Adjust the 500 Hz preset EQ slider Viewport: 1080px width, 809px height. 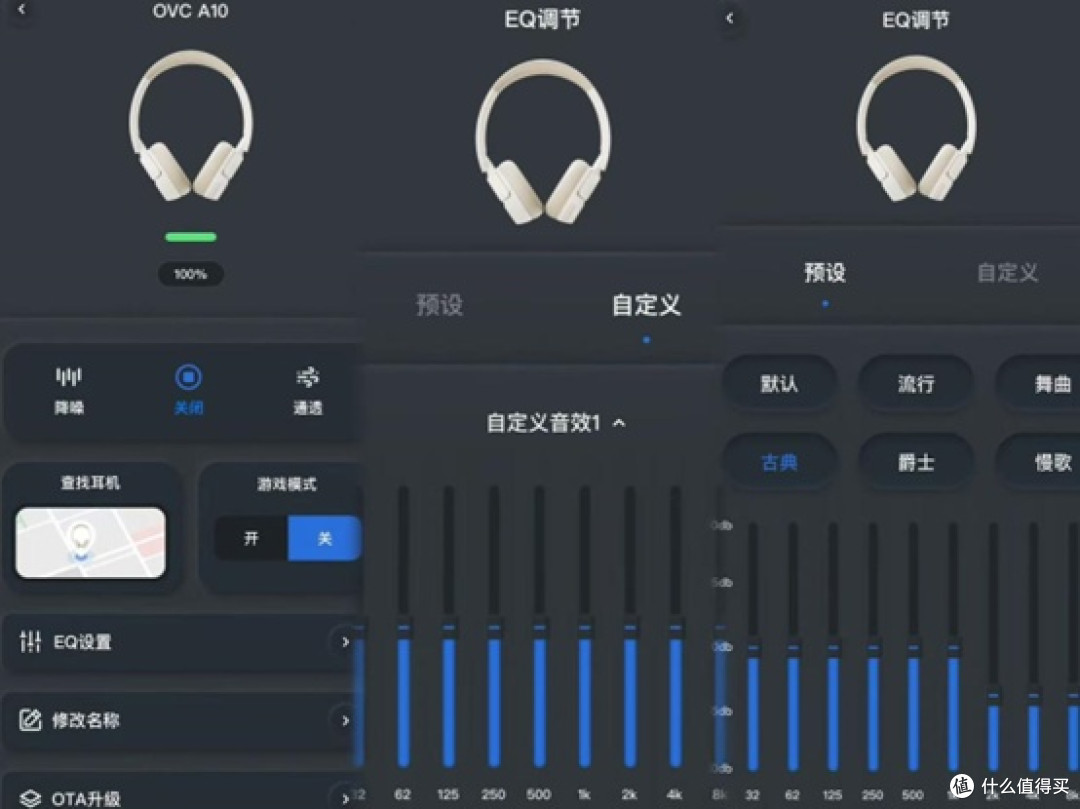pyautogui.click(x=913, y=648)
